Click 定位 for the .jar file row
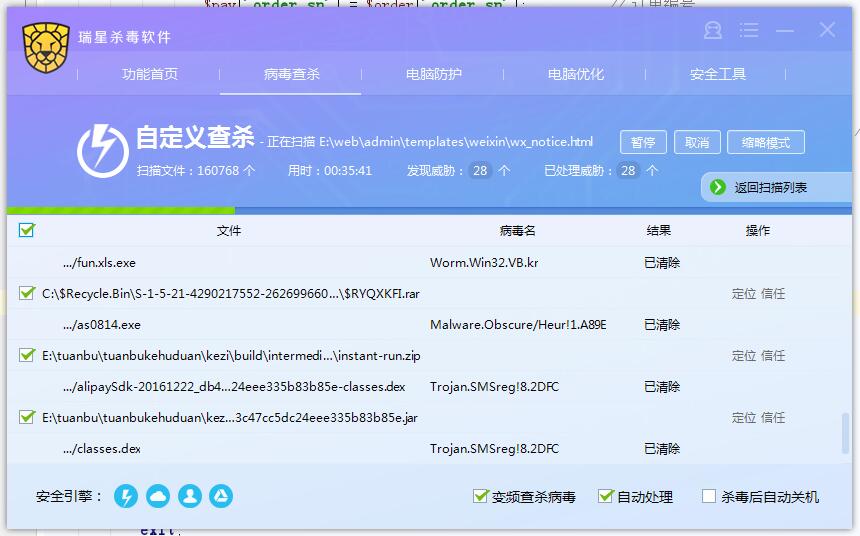Viewport: 860px width, 536px height. 744,418
